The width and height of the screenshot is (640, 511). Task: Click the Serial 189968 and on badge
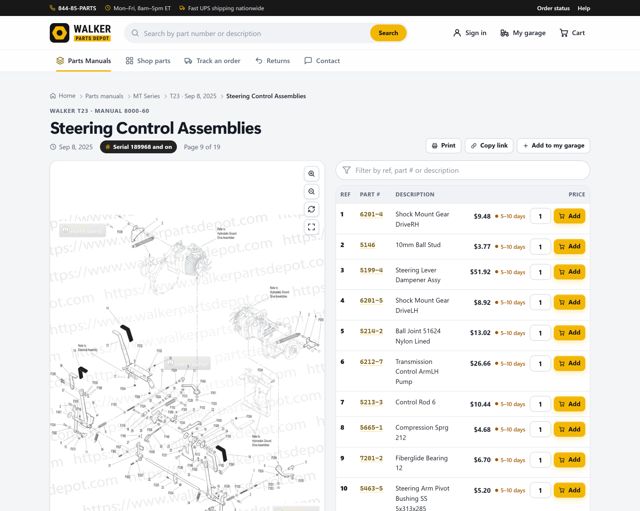pos(138,147)
